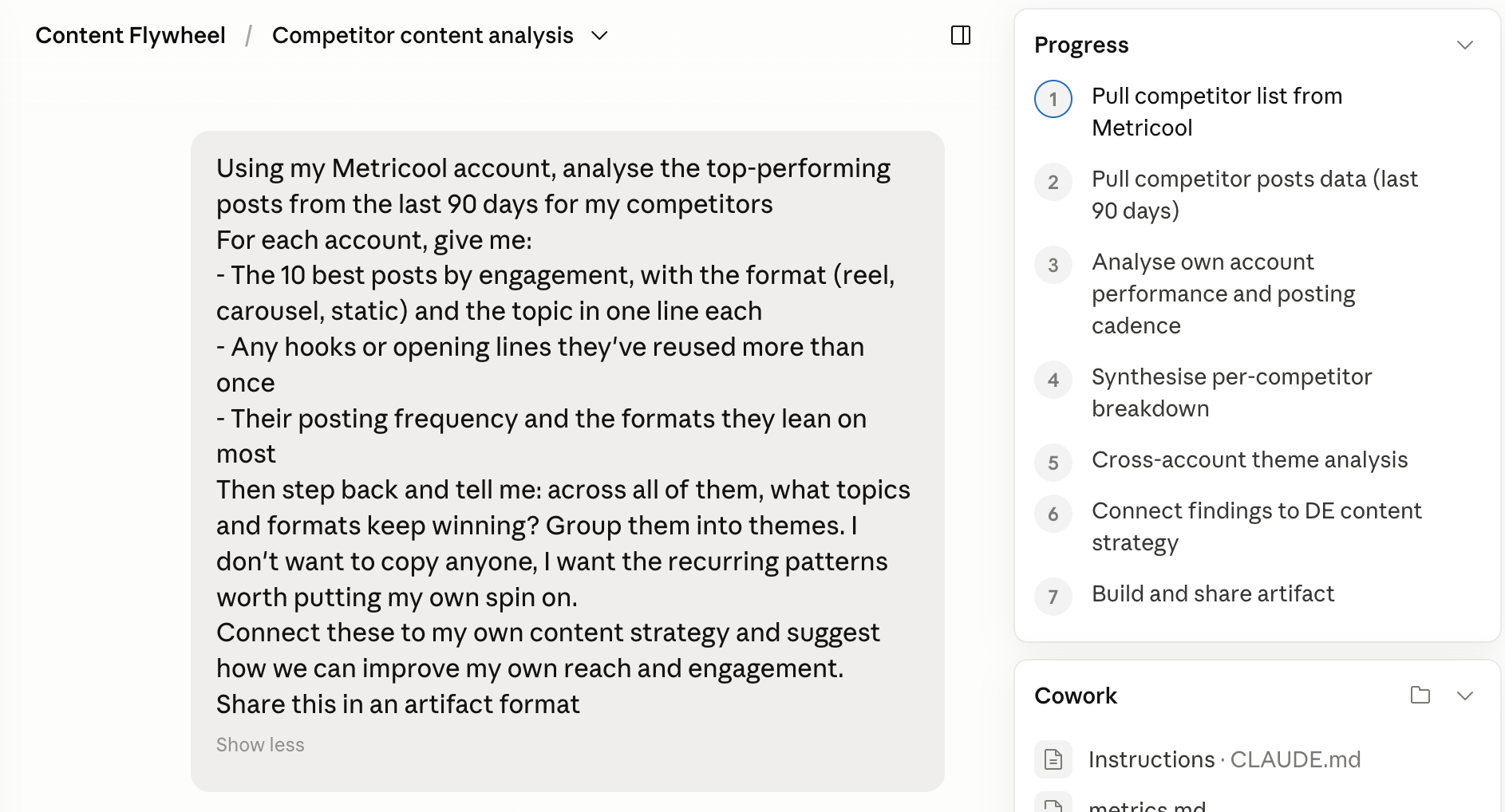The height and width of the screenshot is (812, 1505).
Task: Select Build and share artifact step
Action: (x=1213, y=593)
